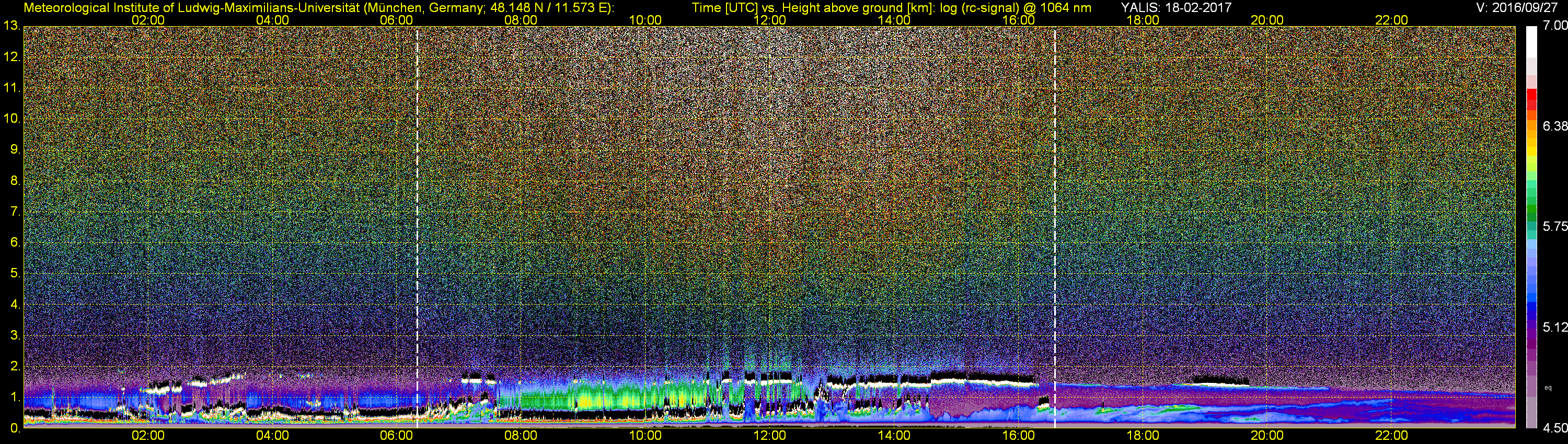Click the 12 km height axis label

[x=11, y=57]
